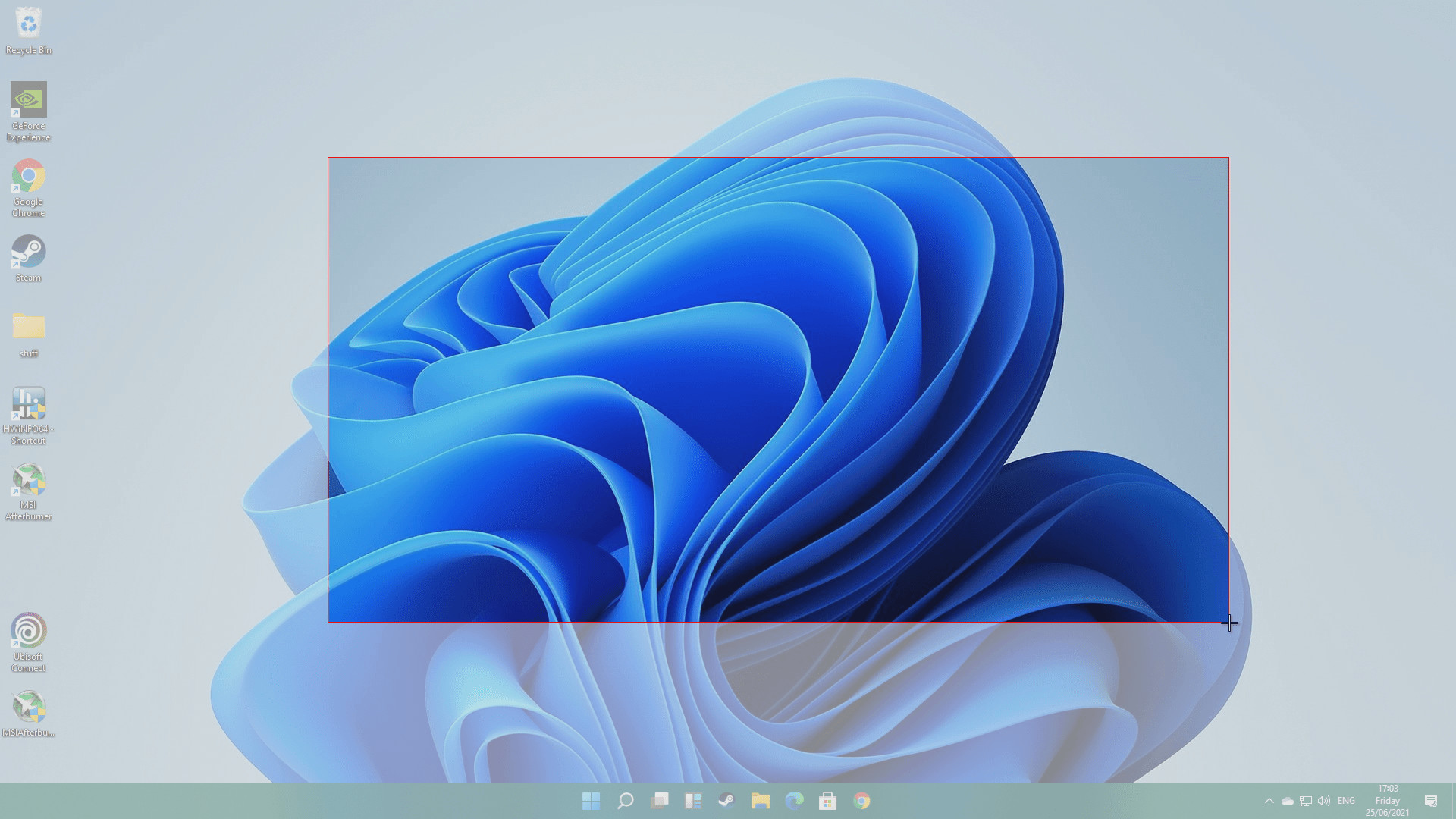Show hidden system tray icons
This screenshot has height=819, width=1456.
[x=1269, y=801]
